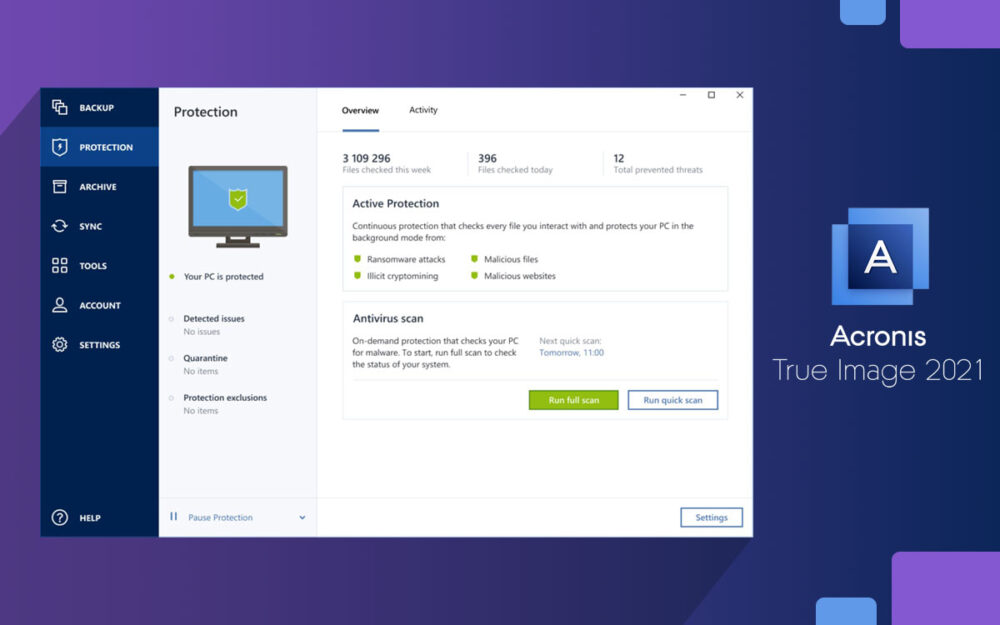Image resolution: width=1000 pixels, height=625 pixels.
Task: Open the Account person icon
Action: pos(60,305)
